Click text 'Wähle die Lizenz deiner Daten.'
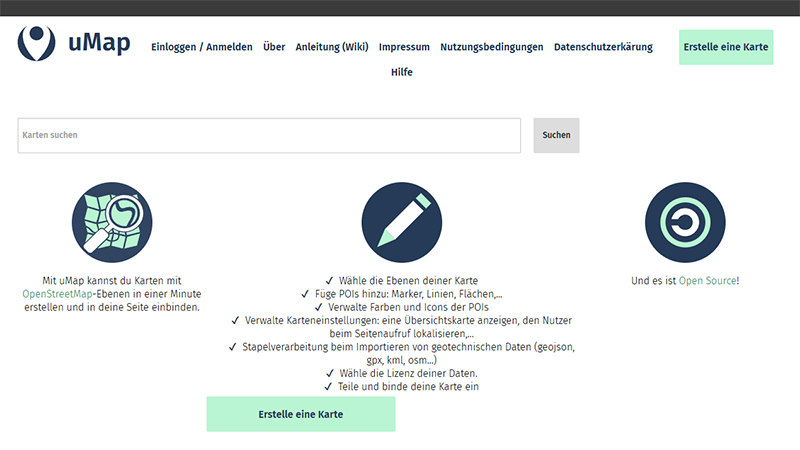The image size is (800, 450). 408,373
